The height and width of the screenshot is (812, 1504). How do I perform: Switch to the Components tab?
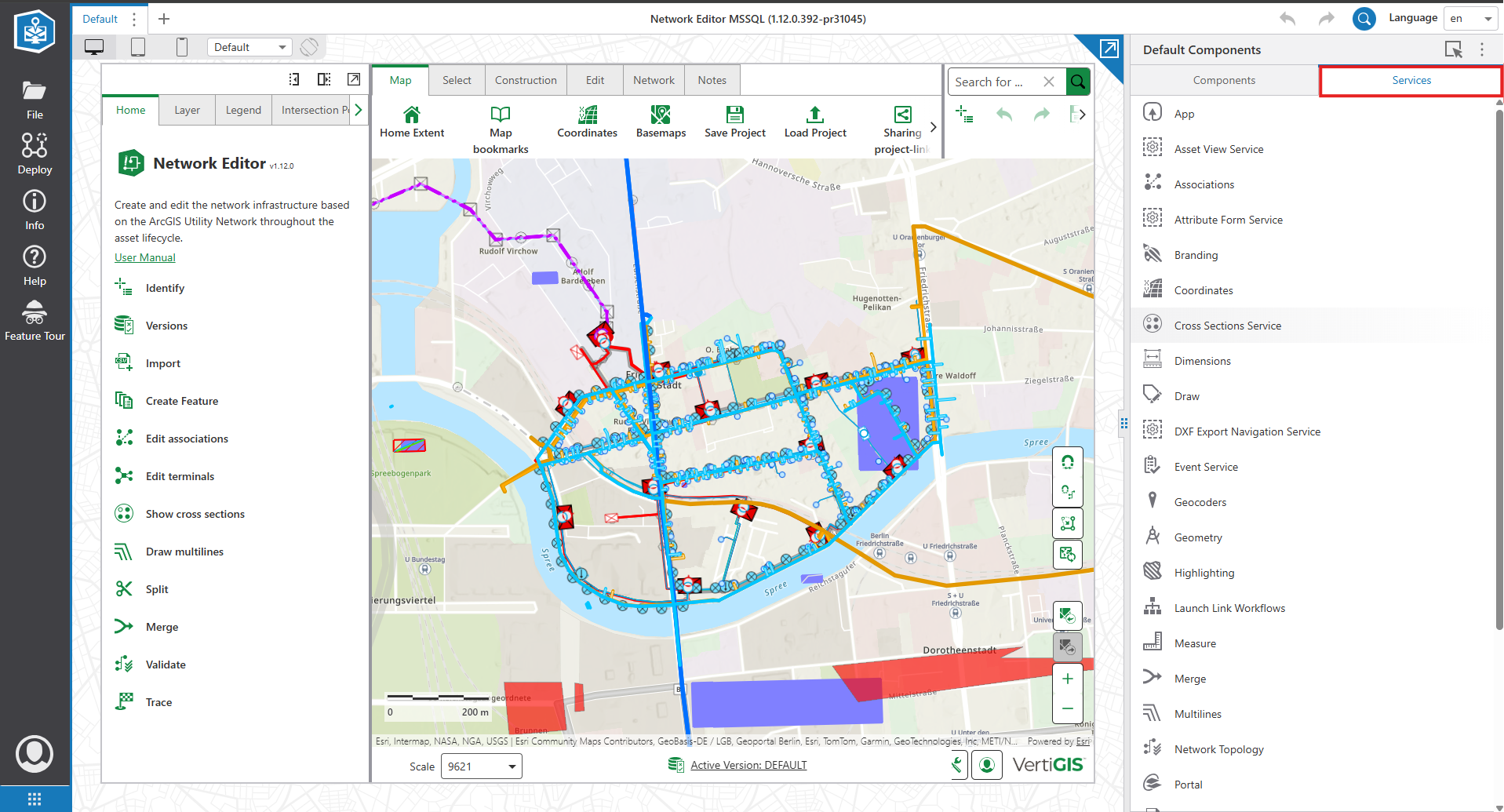(1224, 80)
